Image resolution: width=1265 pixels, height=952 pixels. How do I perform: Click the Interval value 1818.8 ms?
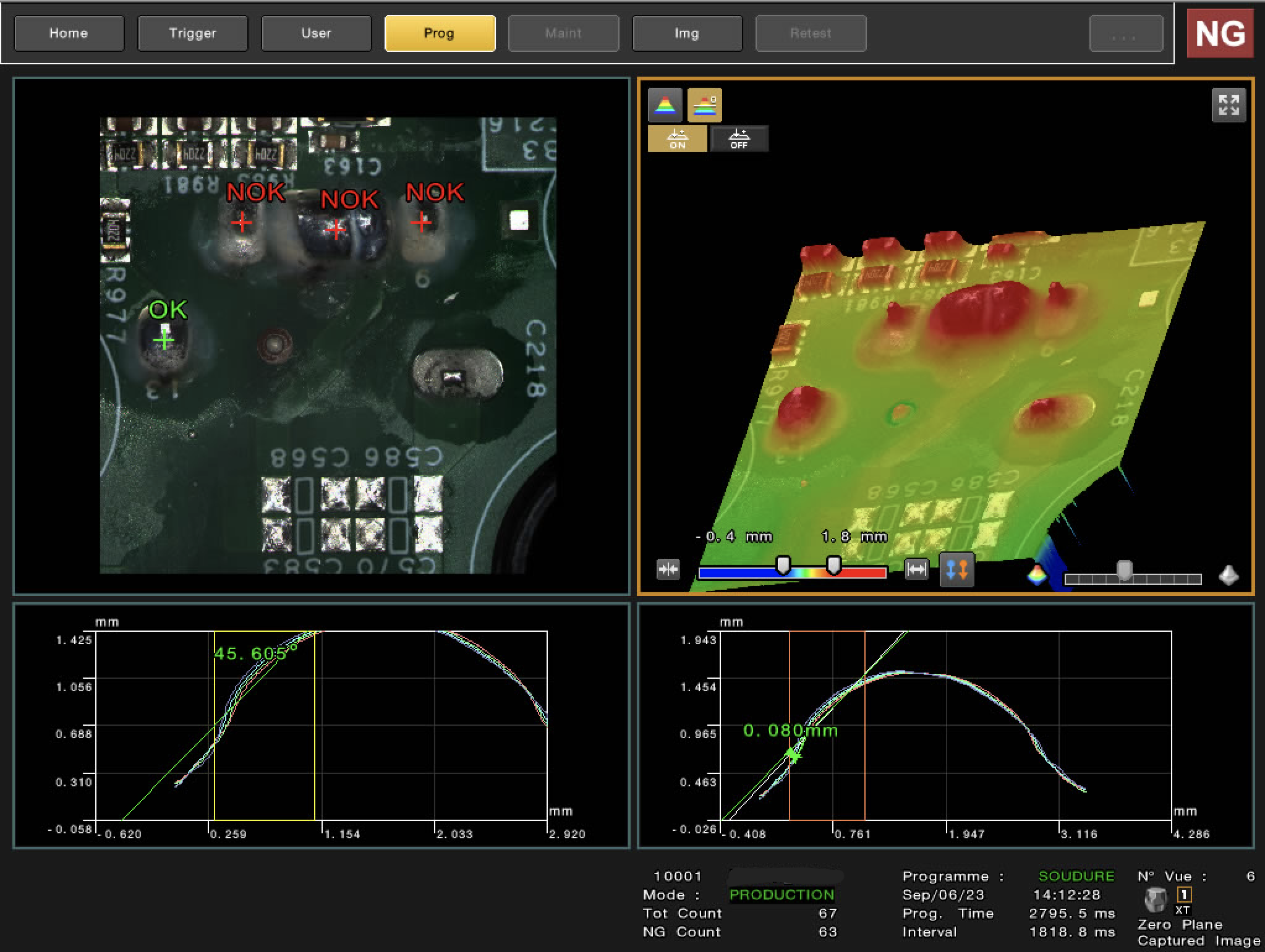(x=1072, y=932)
